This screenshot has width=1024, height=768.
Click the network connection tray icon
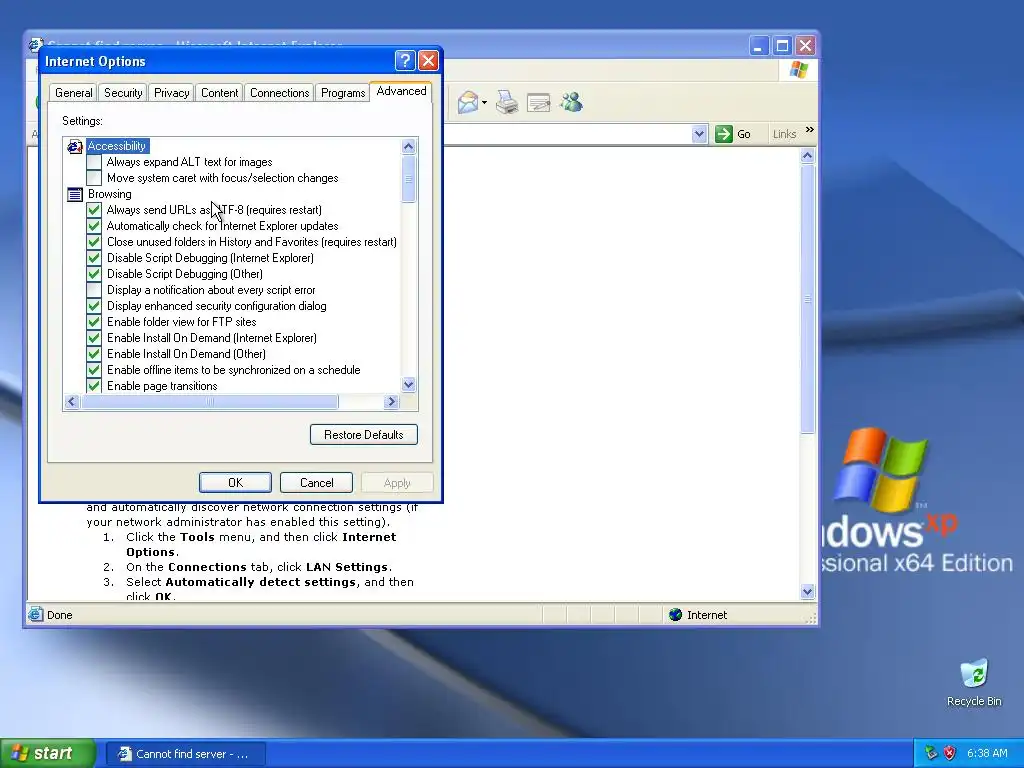point(931,753)
